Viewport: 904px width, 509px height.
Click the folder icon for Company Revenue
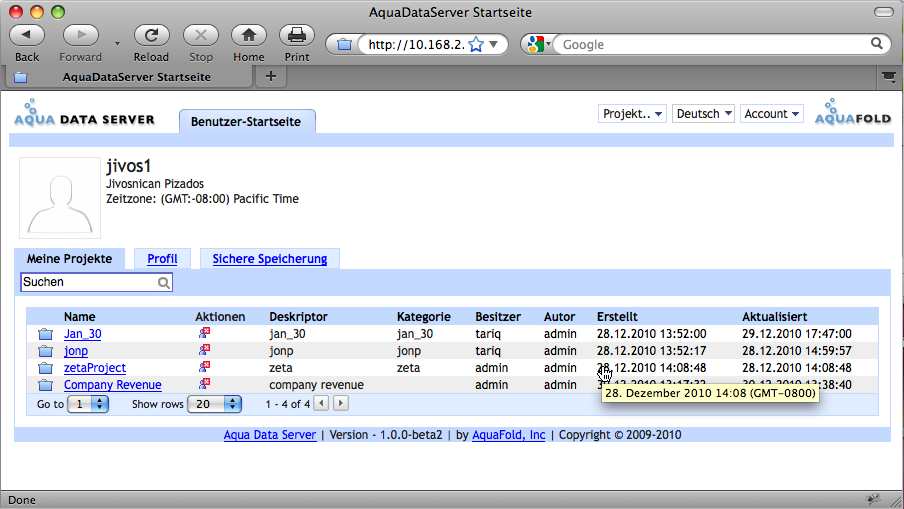pos(46,384)
